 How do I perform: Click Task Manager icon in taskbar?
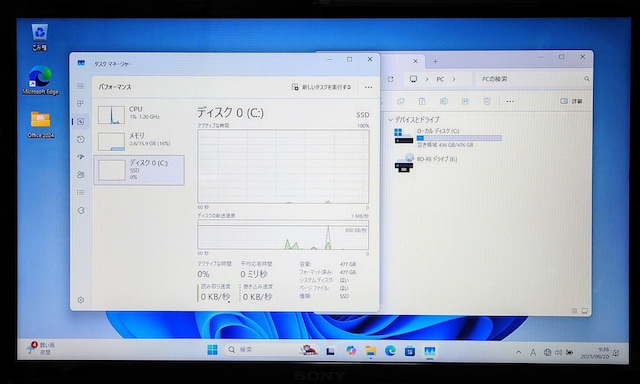[x=429, y=351]
